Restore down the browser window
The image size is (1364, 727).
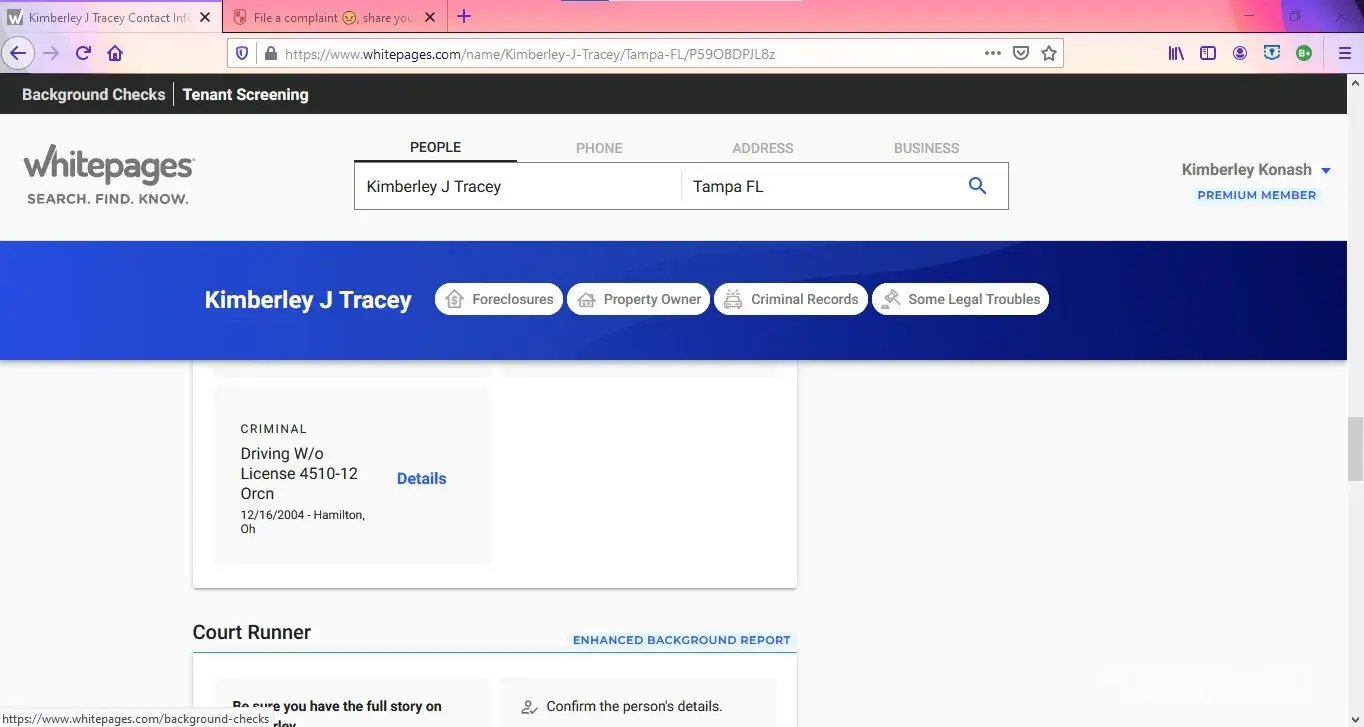pos(1294,16)
